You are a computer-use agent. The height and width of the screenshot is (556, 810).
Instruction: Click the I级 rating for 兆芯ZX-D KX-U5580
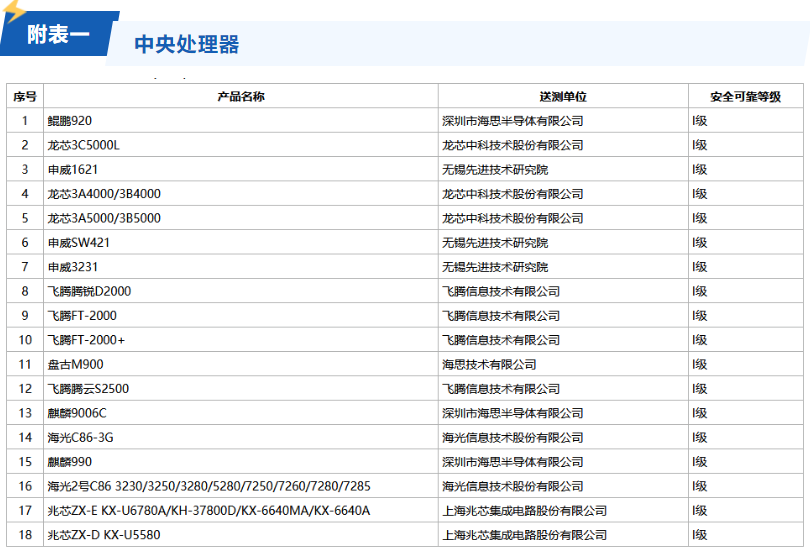[700, 535]
